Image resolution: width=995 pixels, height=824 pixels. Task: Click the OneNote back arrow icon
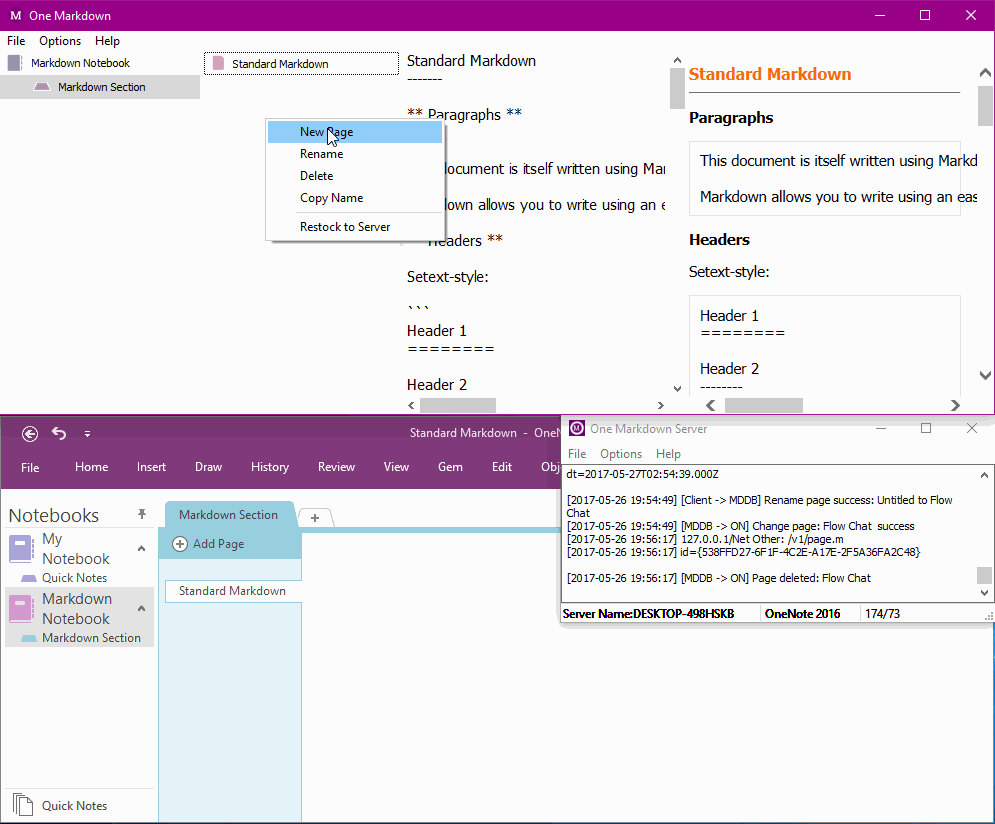(x=30, y=433)
